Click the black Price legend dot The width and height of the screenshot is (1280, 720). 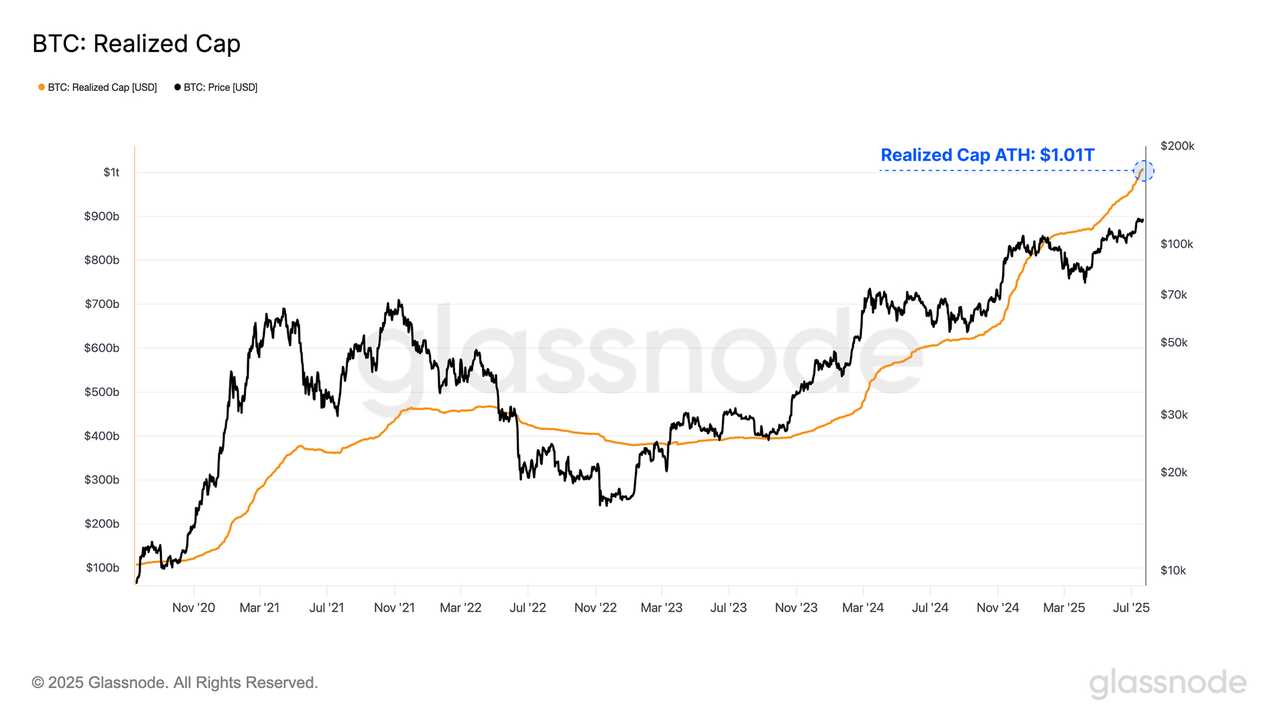[177, 88]
